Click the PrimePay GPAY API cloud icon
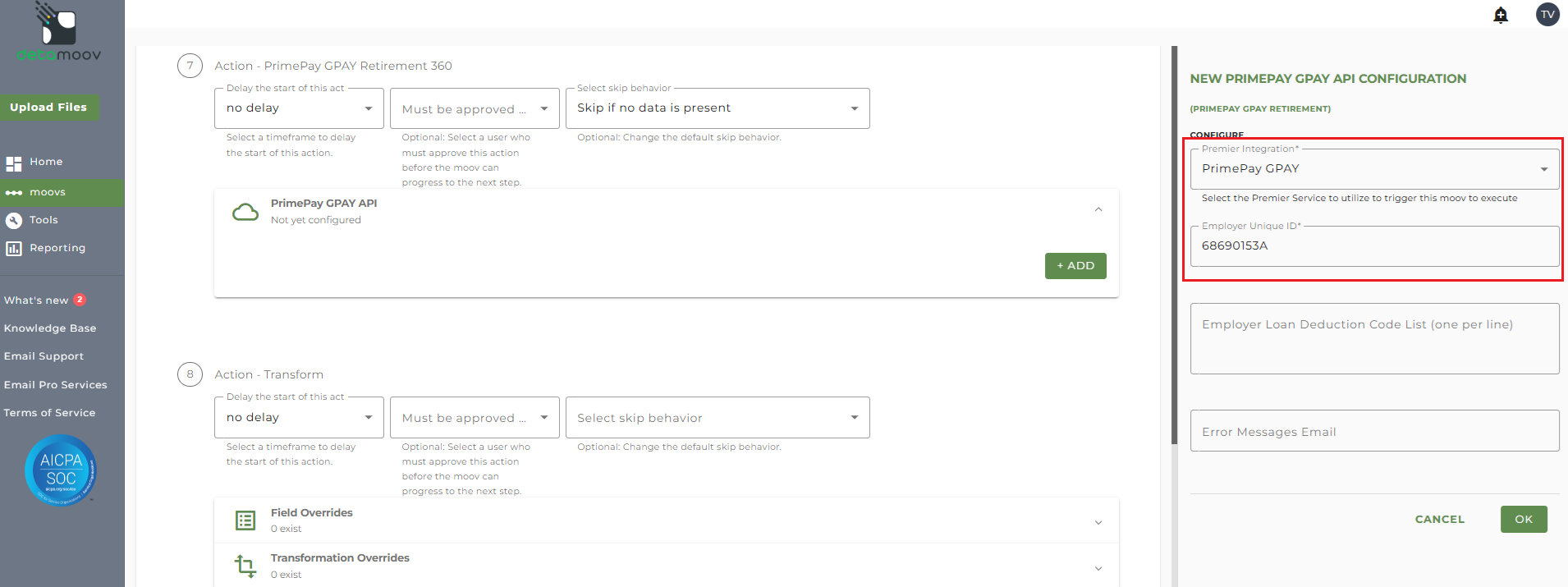Image resolution: width=1568 pixels, height=587 pixels. pos(245,213)
